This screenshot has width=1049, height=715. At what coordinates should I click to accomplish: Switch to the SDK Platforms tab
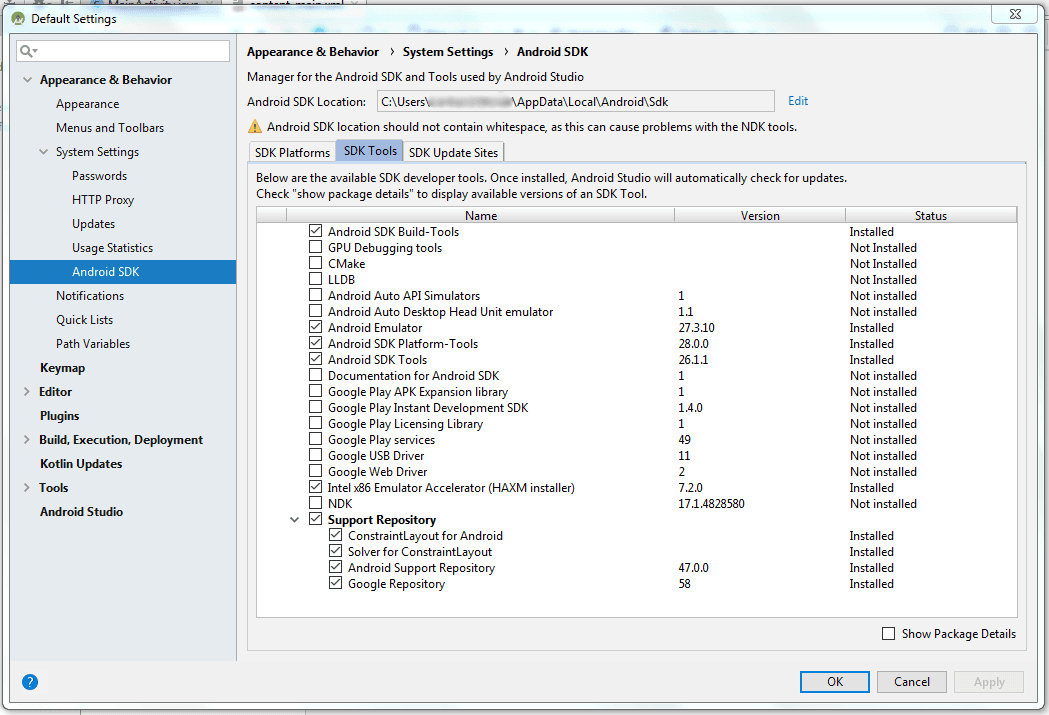pos(292,152)
